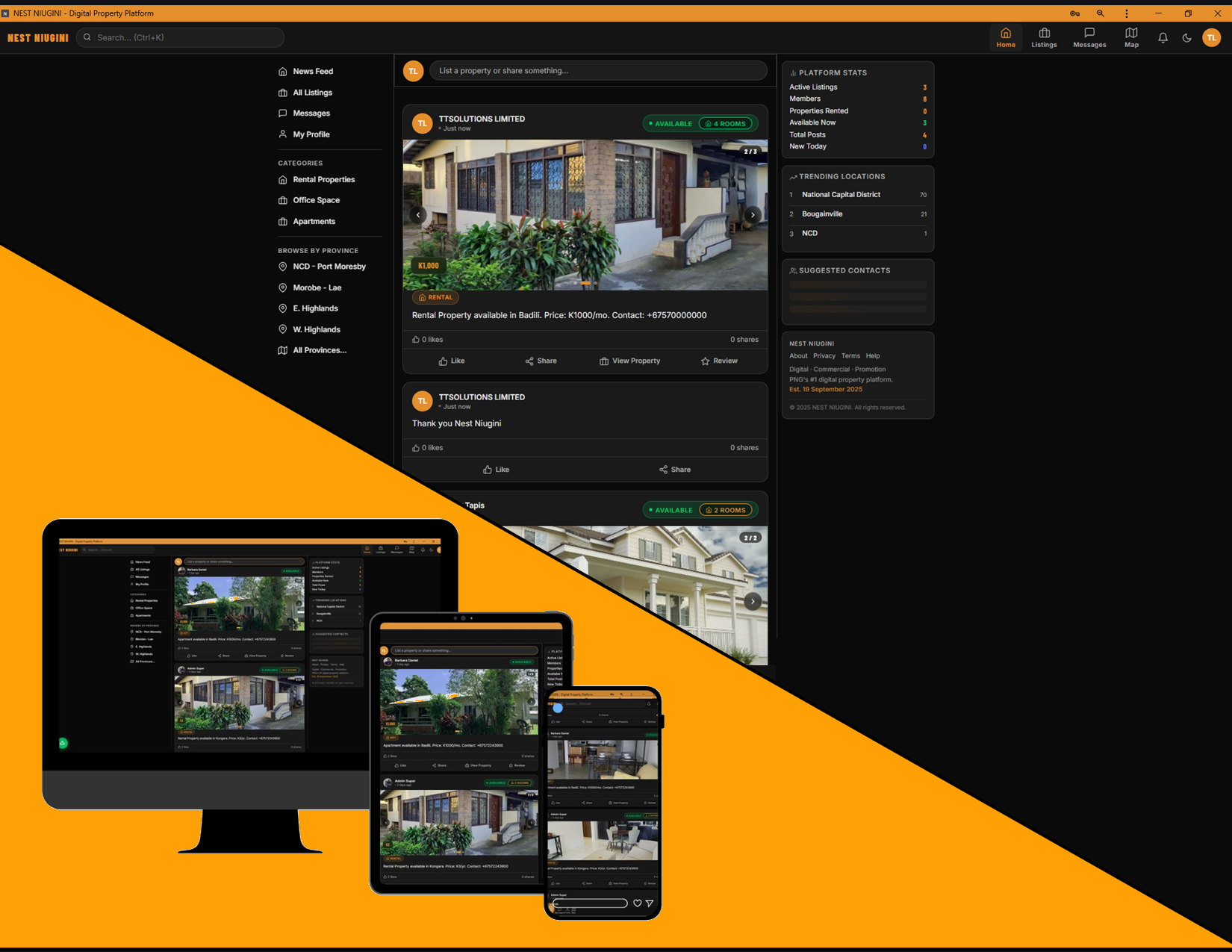Click the post composer input field
This screenshot has height=952, width=1232.
tap(598, 71)
